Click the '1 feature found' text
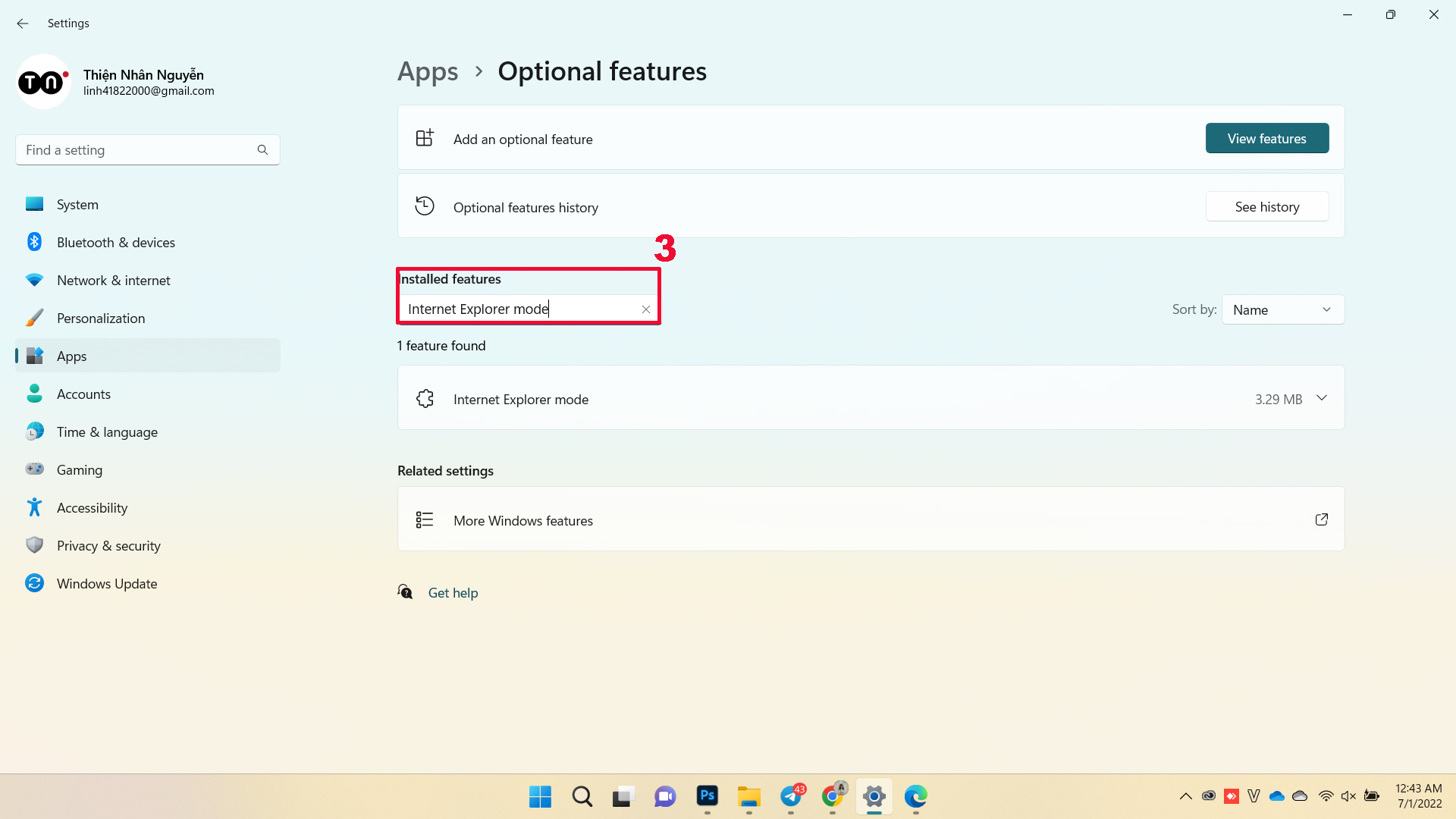 pyautogui.click(x=441, y=346)
